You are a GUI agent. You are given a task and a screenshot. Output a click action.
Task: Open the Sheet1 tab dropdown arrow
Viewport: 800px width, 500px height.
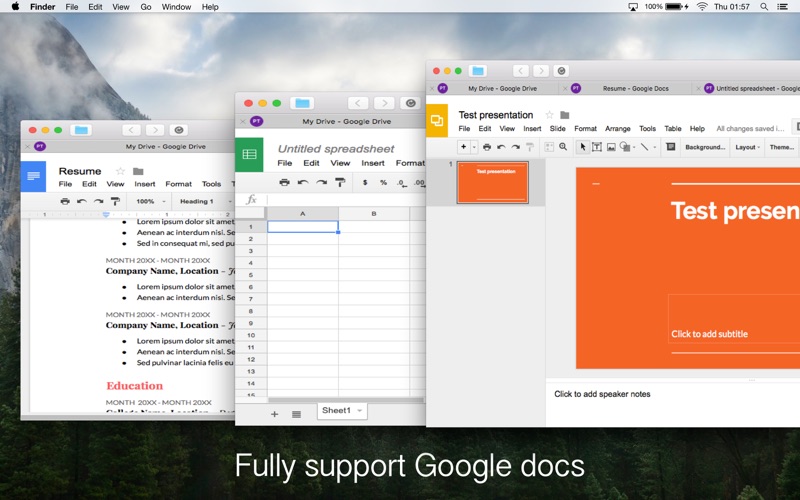click(x=360, y=411)
